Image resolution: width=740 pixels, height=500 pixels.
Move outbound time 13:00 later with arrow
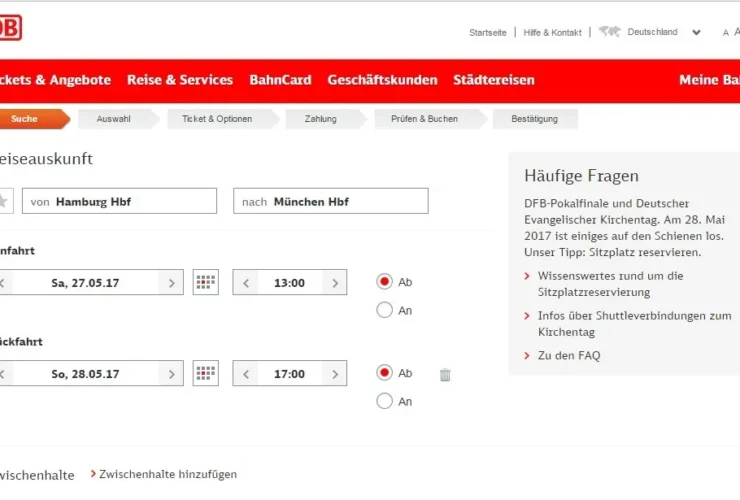[x=335, y=283]
